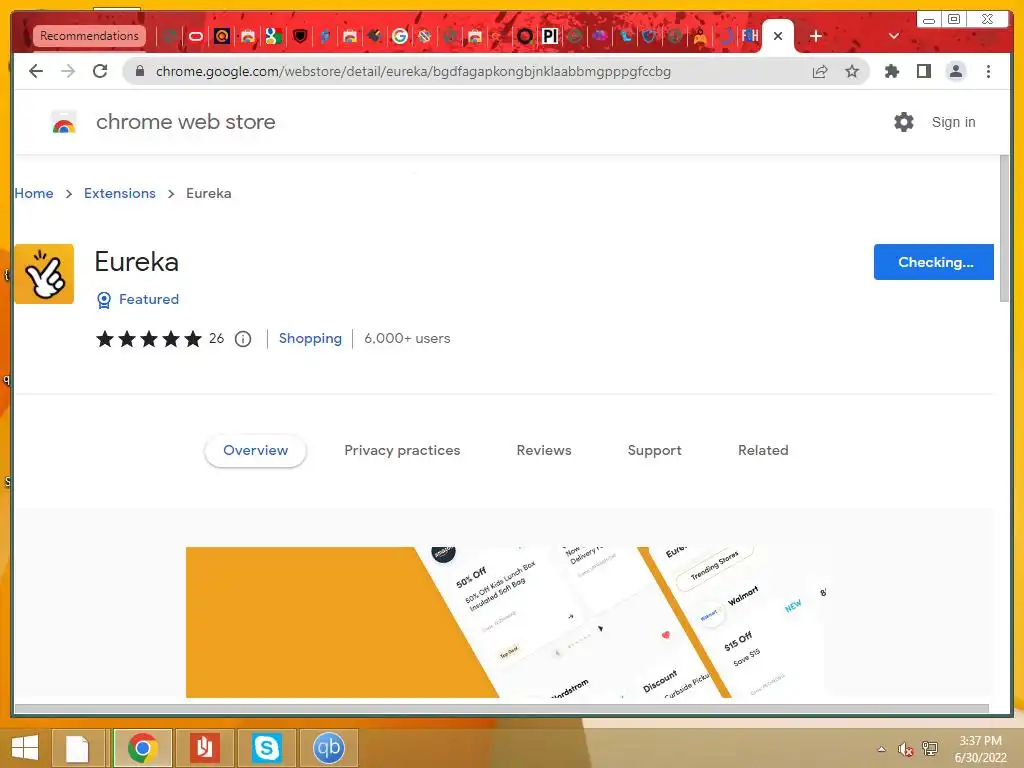Click the Home breadcrumb link
Image resolution: width=1024 pixels, height=768 pixels.
click(x=34, y=193)
